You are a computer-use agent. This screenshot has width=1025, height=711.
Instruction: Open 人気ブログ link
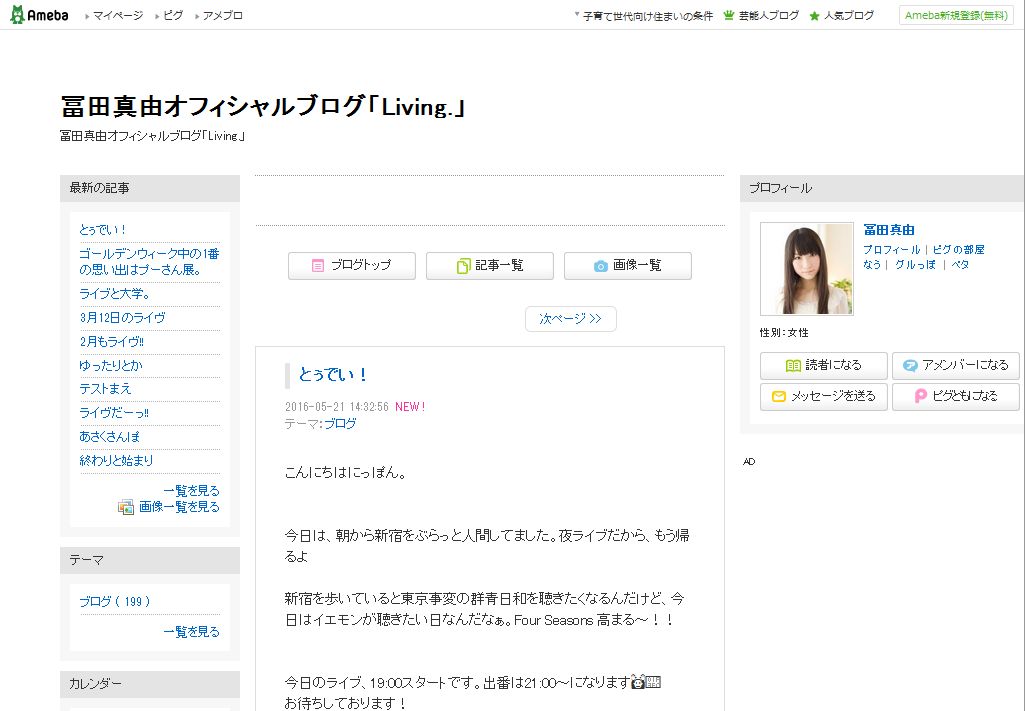(x=849, y=16)
